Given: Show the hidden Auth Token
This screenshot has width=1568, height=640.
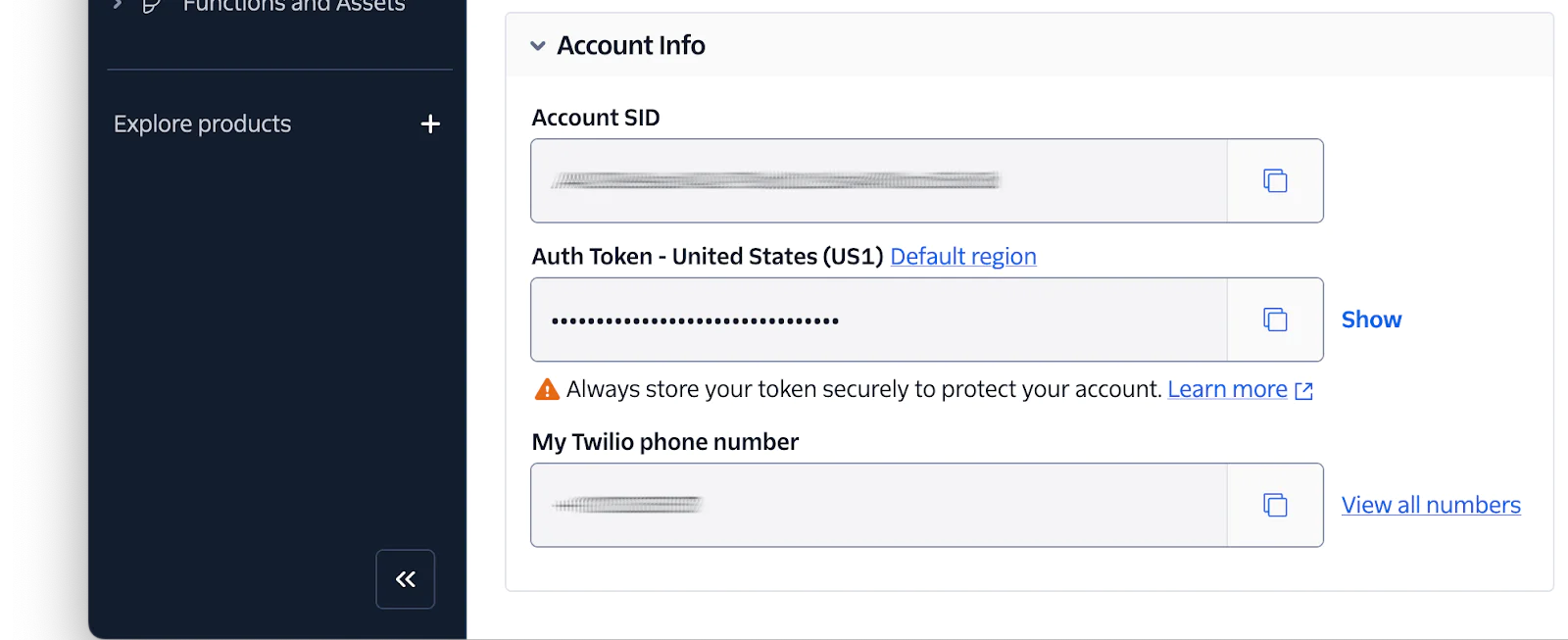Looking at the screenshot, I should (x=1371, y=320).
